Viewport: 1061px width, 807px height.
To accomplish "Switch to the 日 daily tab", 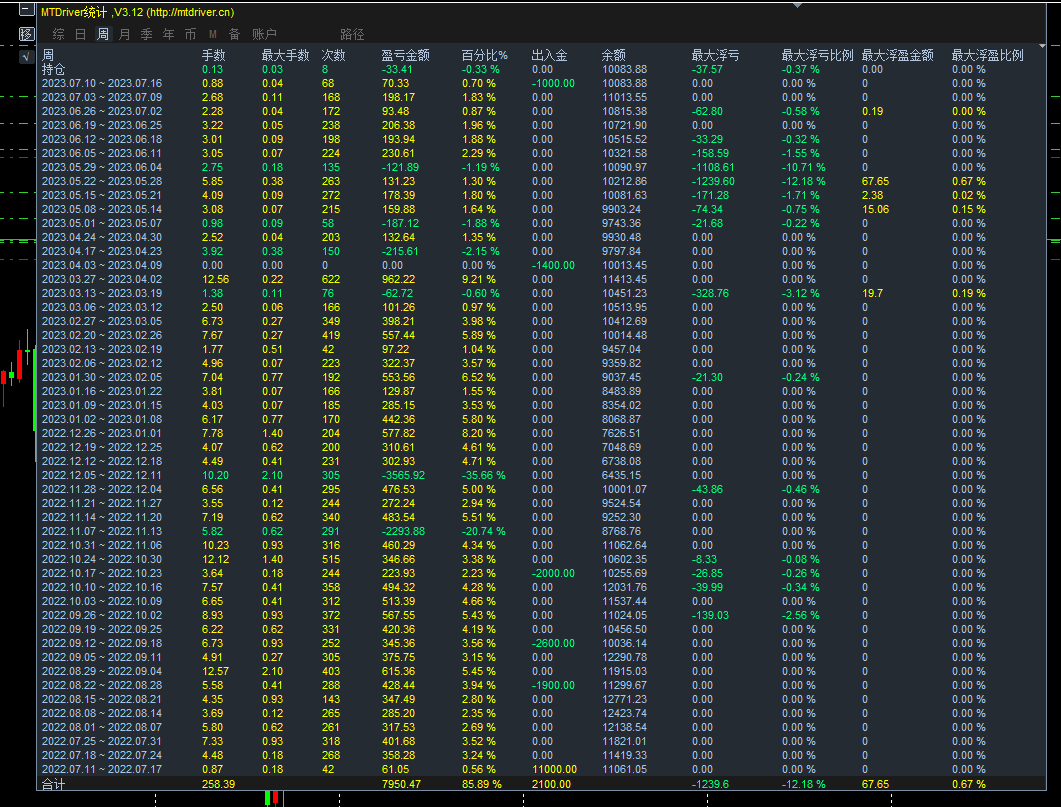I will pos(81,34).
